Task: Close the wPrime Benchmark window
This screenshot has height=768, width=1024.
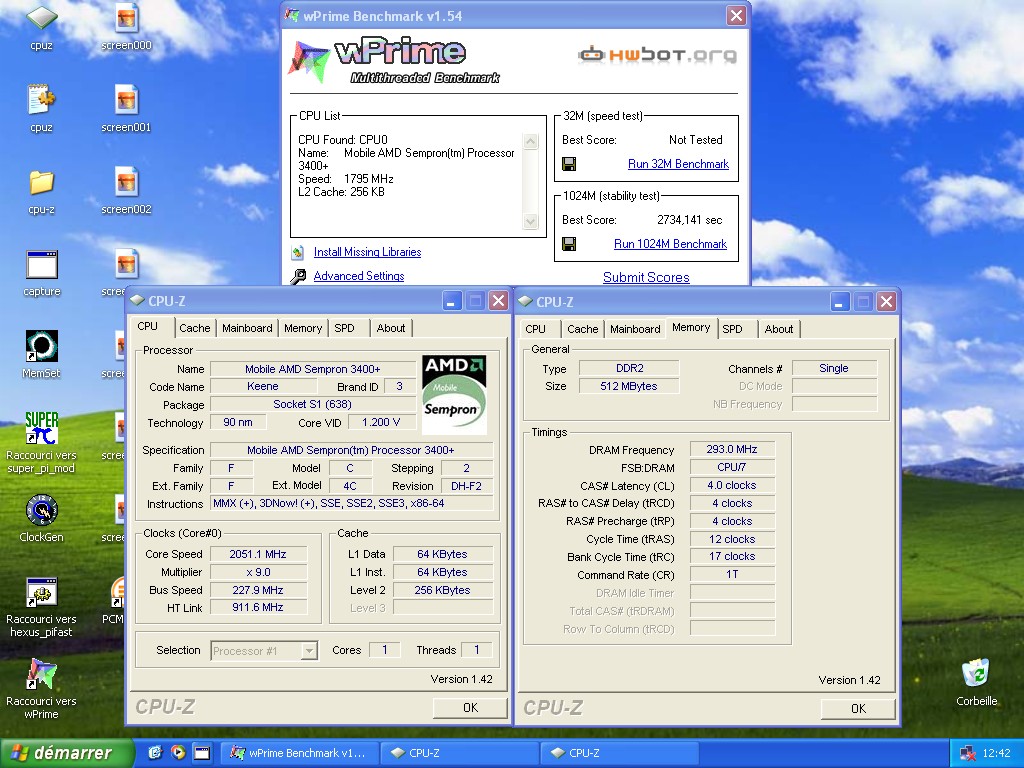Action: [736, 16]
